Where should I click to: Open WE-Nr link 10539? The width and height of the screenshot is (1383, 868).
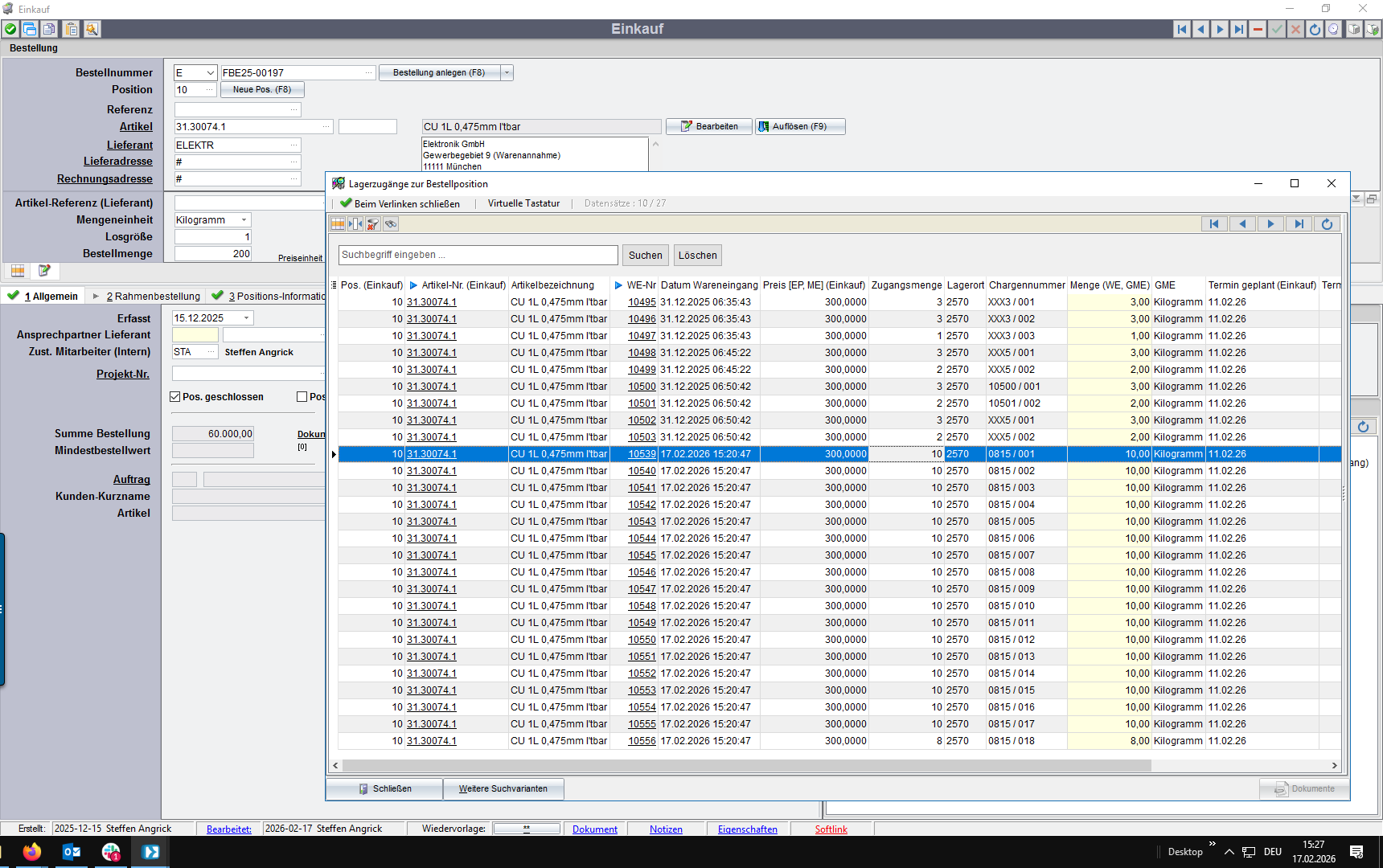click(642, 454)
